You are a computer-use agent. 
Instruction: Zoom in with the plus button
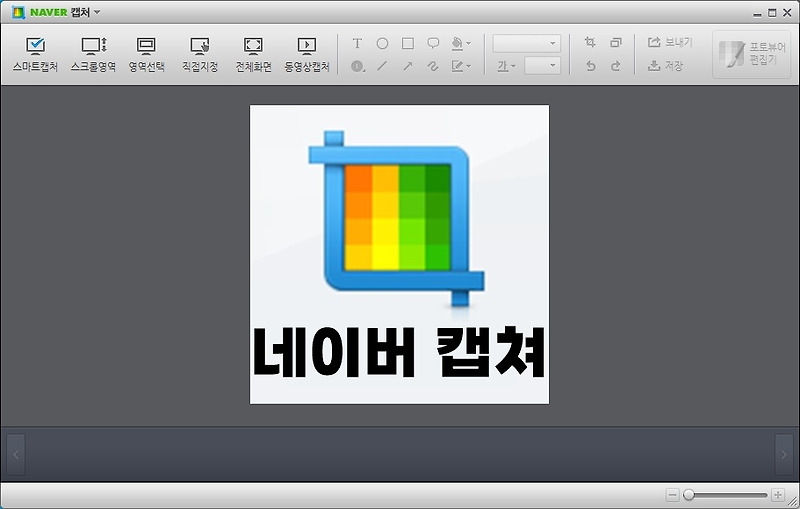tap(778, 495)
